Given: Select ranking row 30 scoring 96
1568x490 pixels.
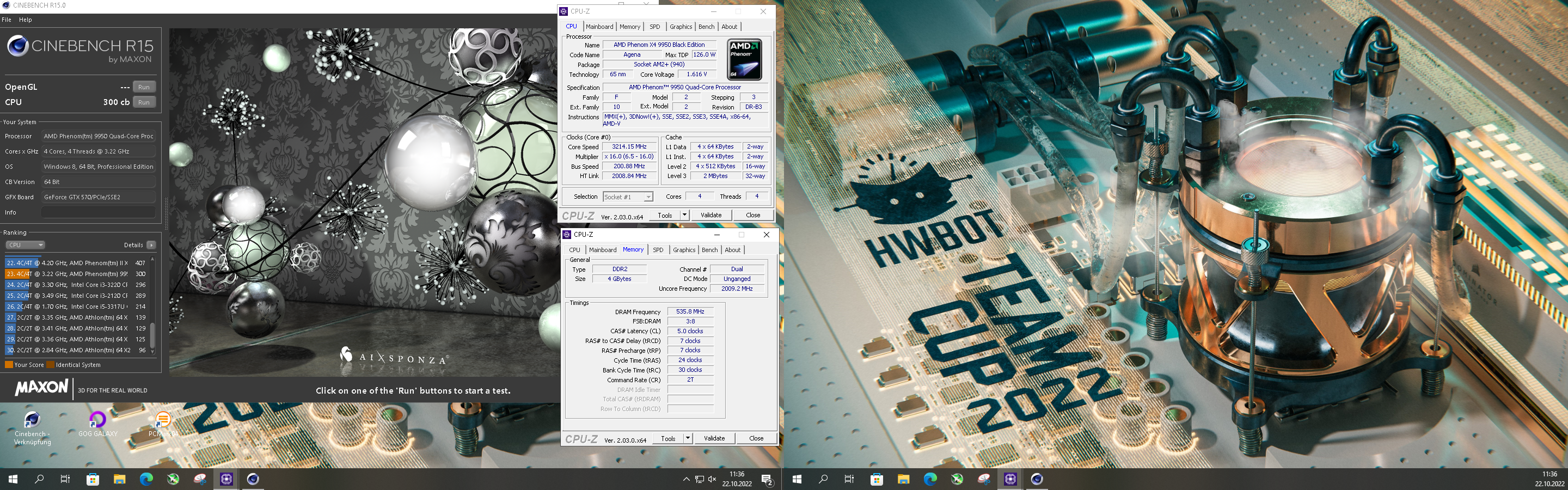Looking at the screenshot, I should (77, 351).
